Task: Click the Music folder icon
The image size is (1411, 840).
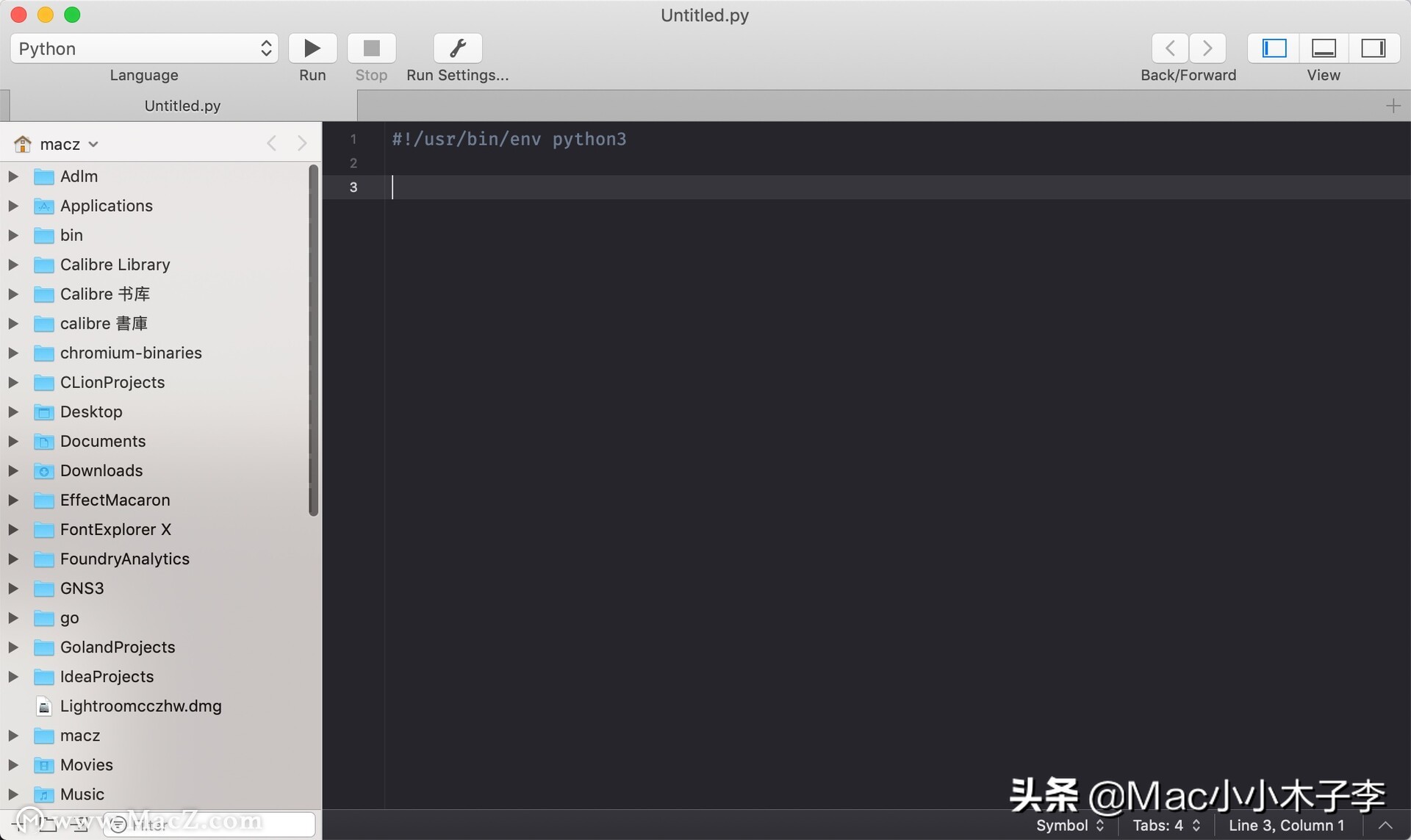Action: [x=44, y=794]
